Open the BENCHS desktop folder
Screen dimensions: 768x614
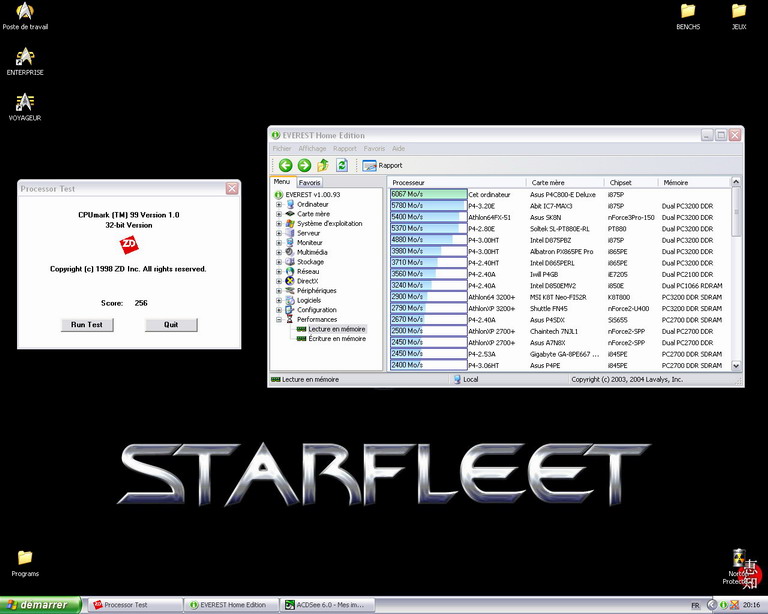[688, 17]
